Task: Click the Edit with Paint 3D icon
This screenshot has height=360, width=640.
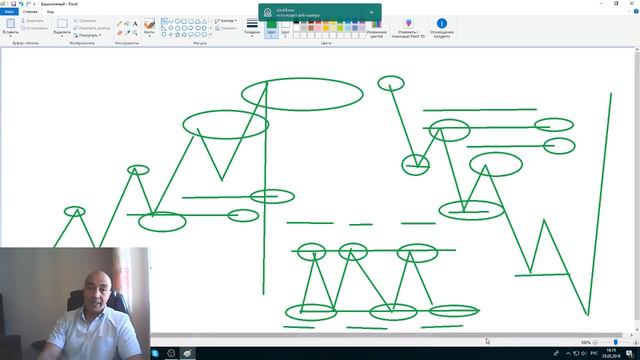Action: (x=408, y=23)
